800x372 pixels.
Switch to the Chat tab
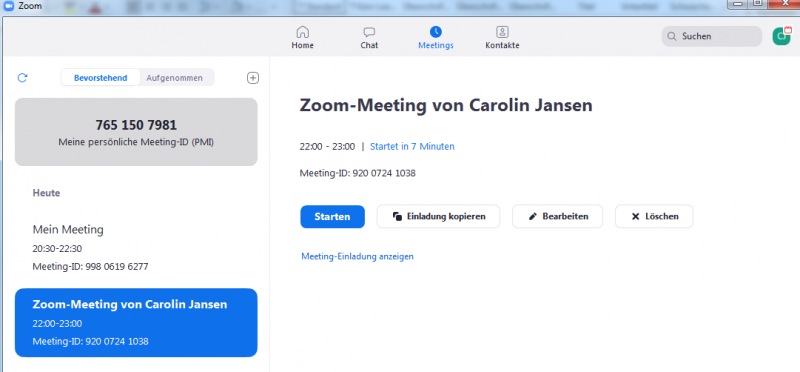(369, 38)
